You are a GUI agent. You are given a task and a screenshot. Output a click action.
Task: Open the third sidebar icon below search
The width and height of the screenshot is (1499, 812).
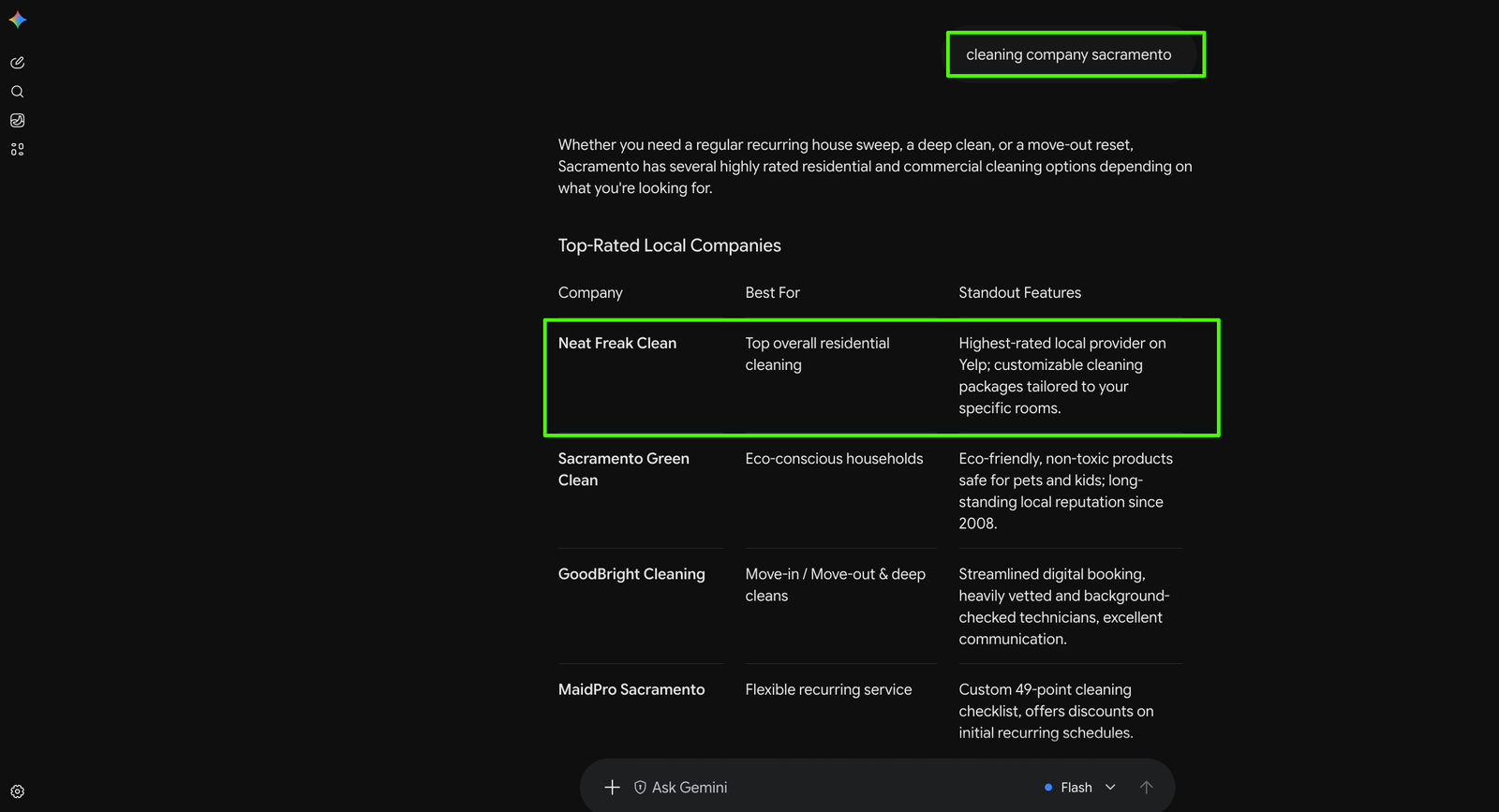17,121
